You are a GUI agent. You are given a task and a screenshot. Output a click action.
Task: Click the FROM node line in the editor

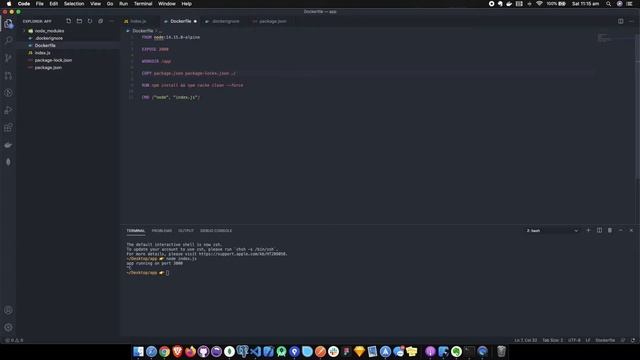click(171, 37)
